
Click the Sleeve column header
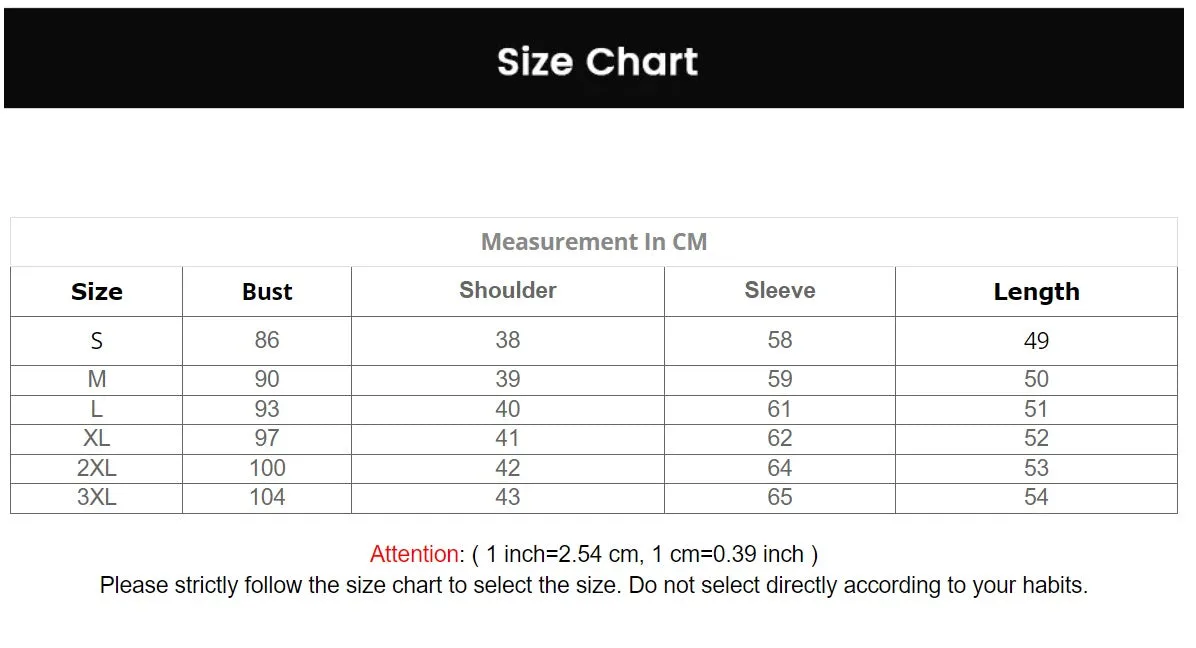[x=780, y=290]
